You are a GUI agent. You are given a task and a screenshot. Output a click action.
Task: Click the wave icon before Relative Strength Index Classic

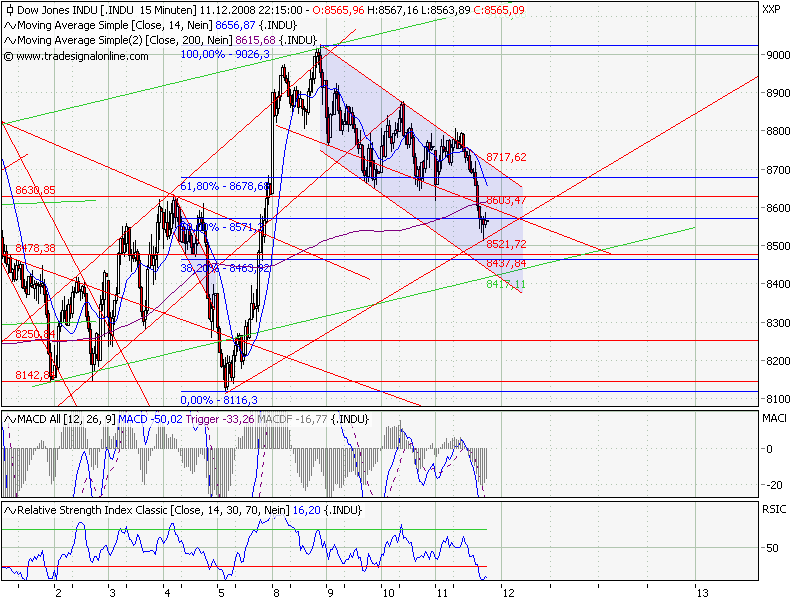[10, 510]
